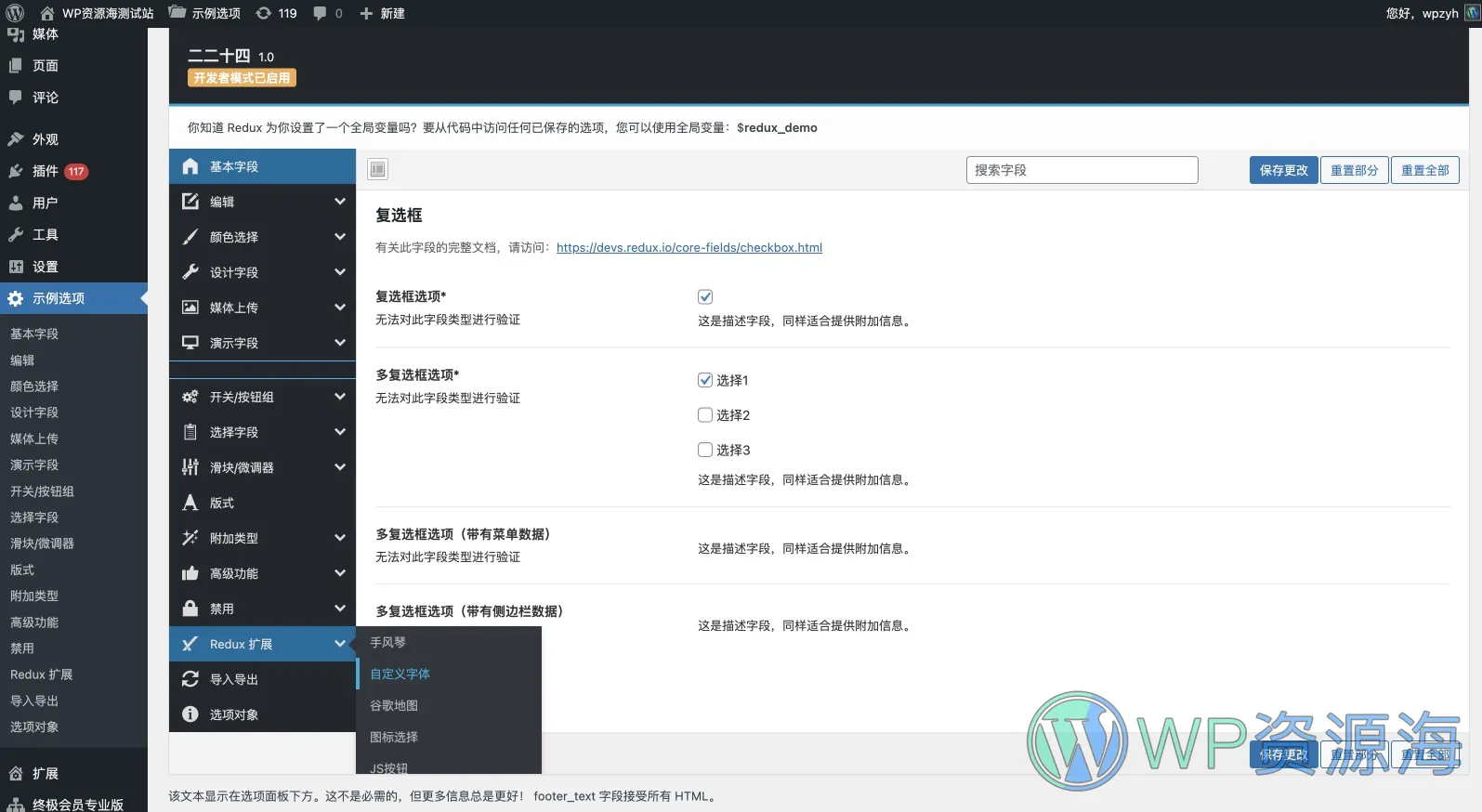Click the letter A icon of 版式
1482x812 pixels.
[x=190, y=503]
